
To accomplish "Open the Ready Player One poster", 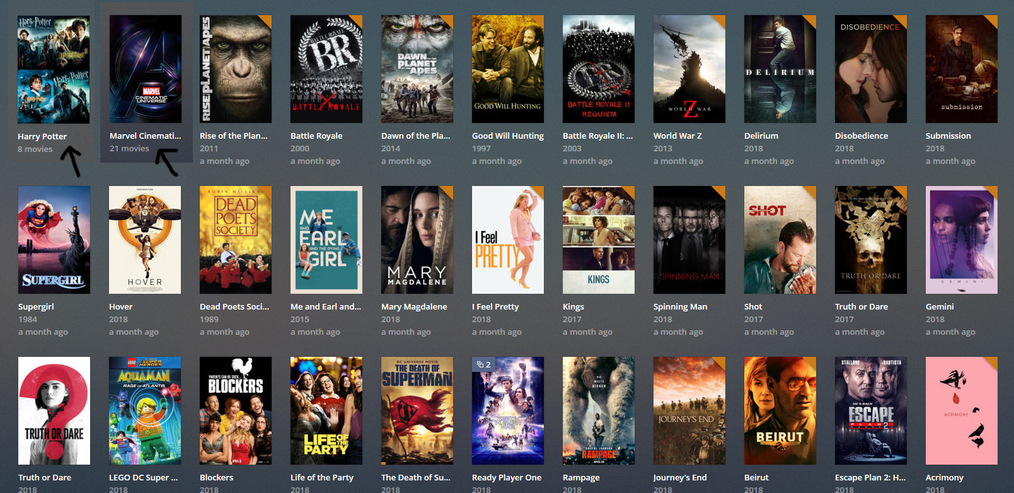I will 508,411.
